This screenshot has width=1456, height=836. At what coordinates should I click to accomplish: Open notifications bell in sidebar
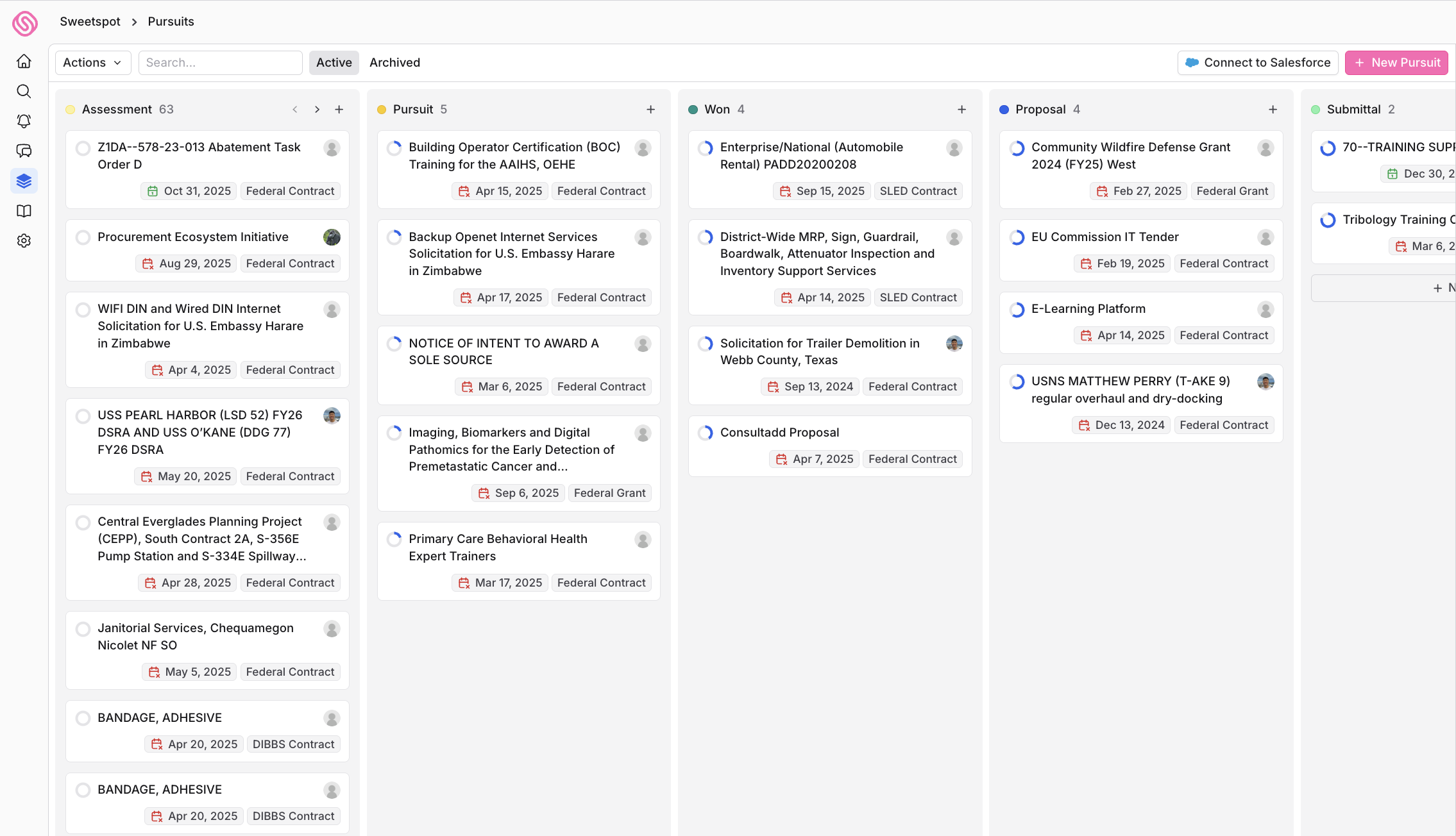click(24, 121)
